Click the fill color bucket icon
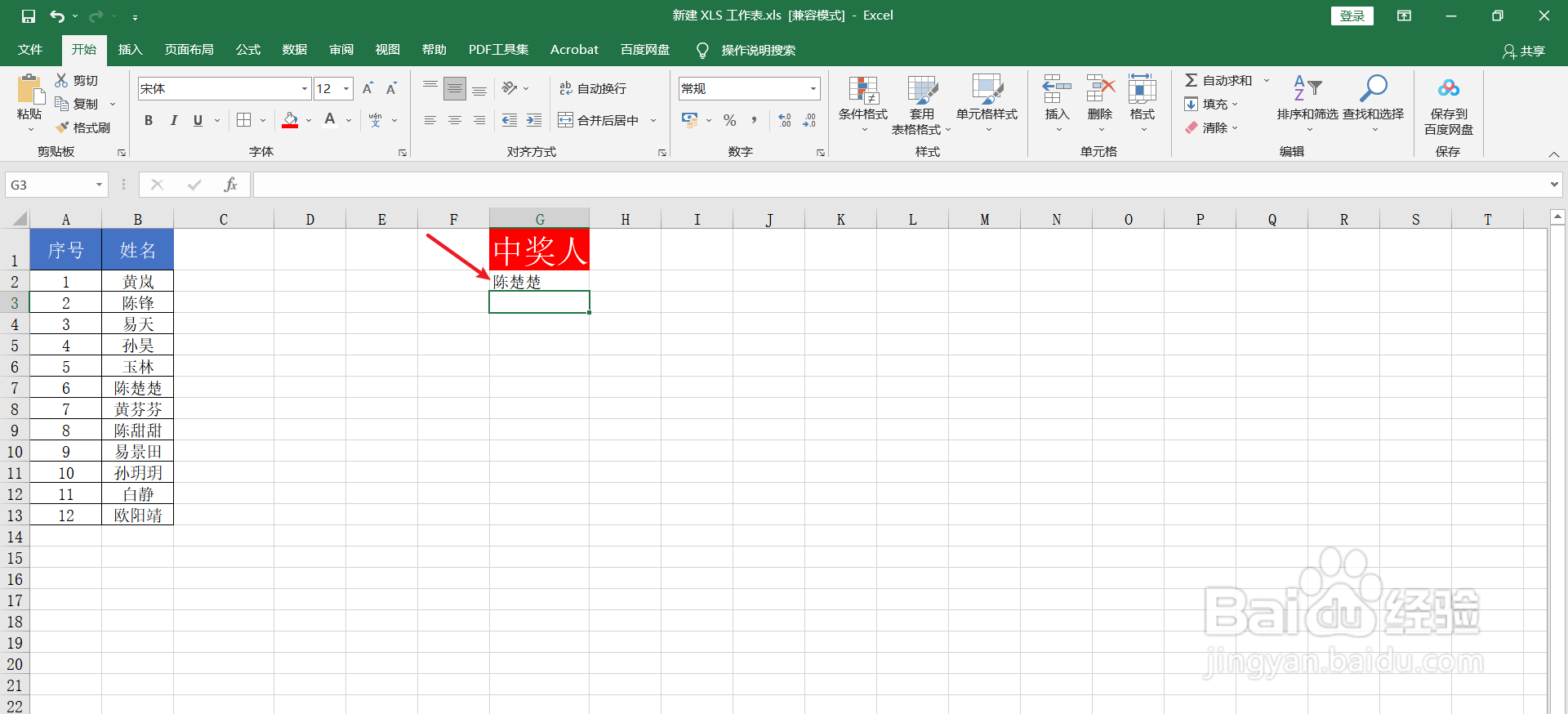 click(x=290, y=120)
